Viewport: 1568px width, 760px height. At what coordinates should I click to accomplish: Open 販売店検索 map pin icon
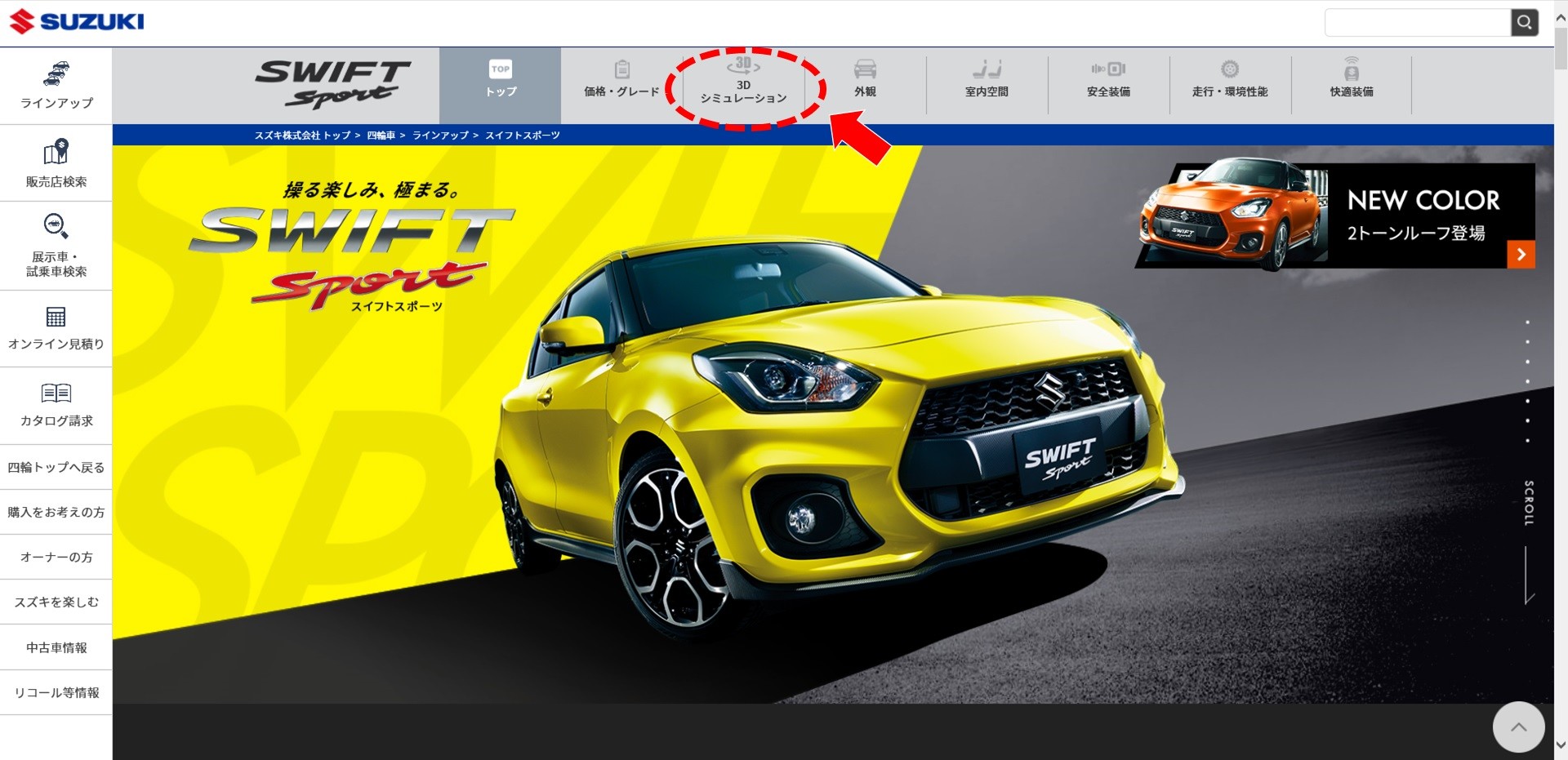pyautogui.click(x=56, y=152)
